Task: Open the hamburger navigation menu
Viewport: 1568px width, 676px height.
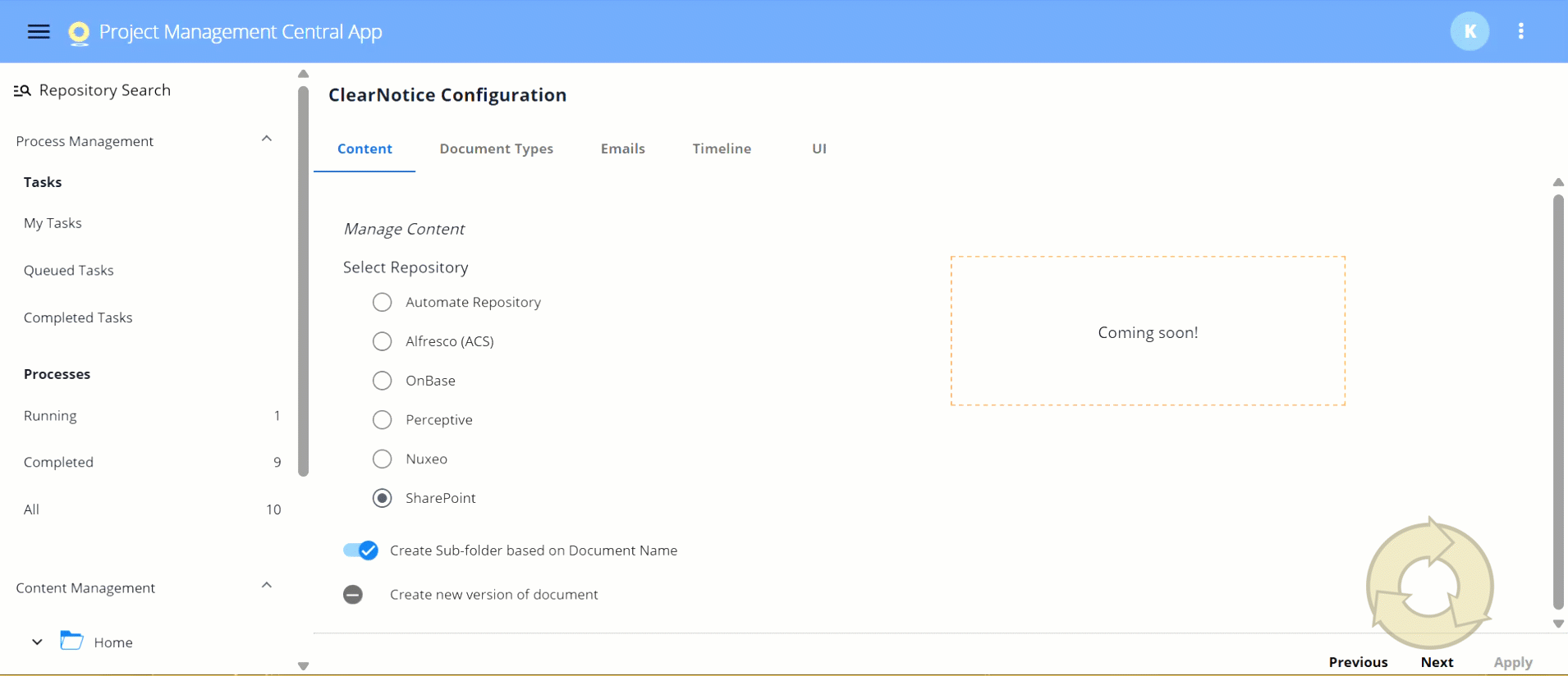Action: pyautogui.click(x=39, y=31)
